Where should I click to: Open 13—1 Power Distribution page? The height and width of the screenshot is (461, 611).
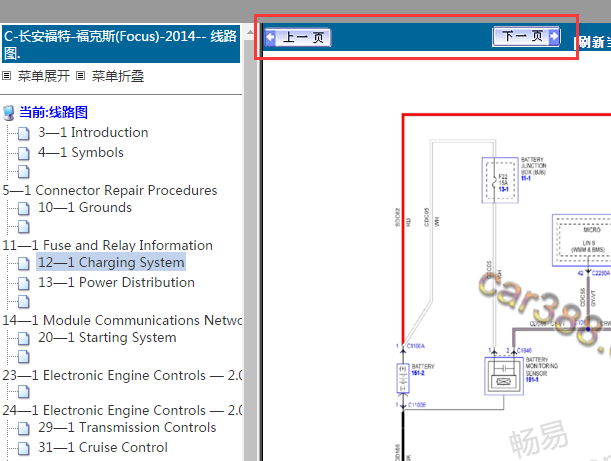pos(116,282)
